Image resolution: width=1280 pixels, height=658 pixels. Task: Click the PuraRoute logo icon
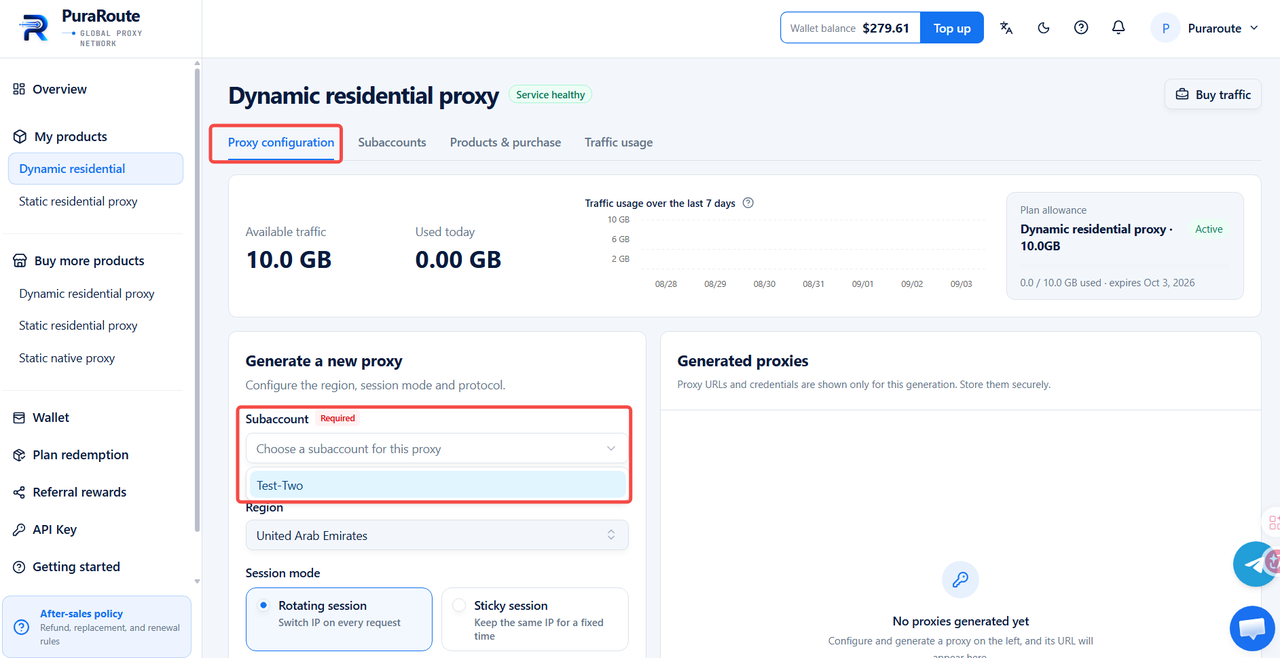click(x=34, y=28)
